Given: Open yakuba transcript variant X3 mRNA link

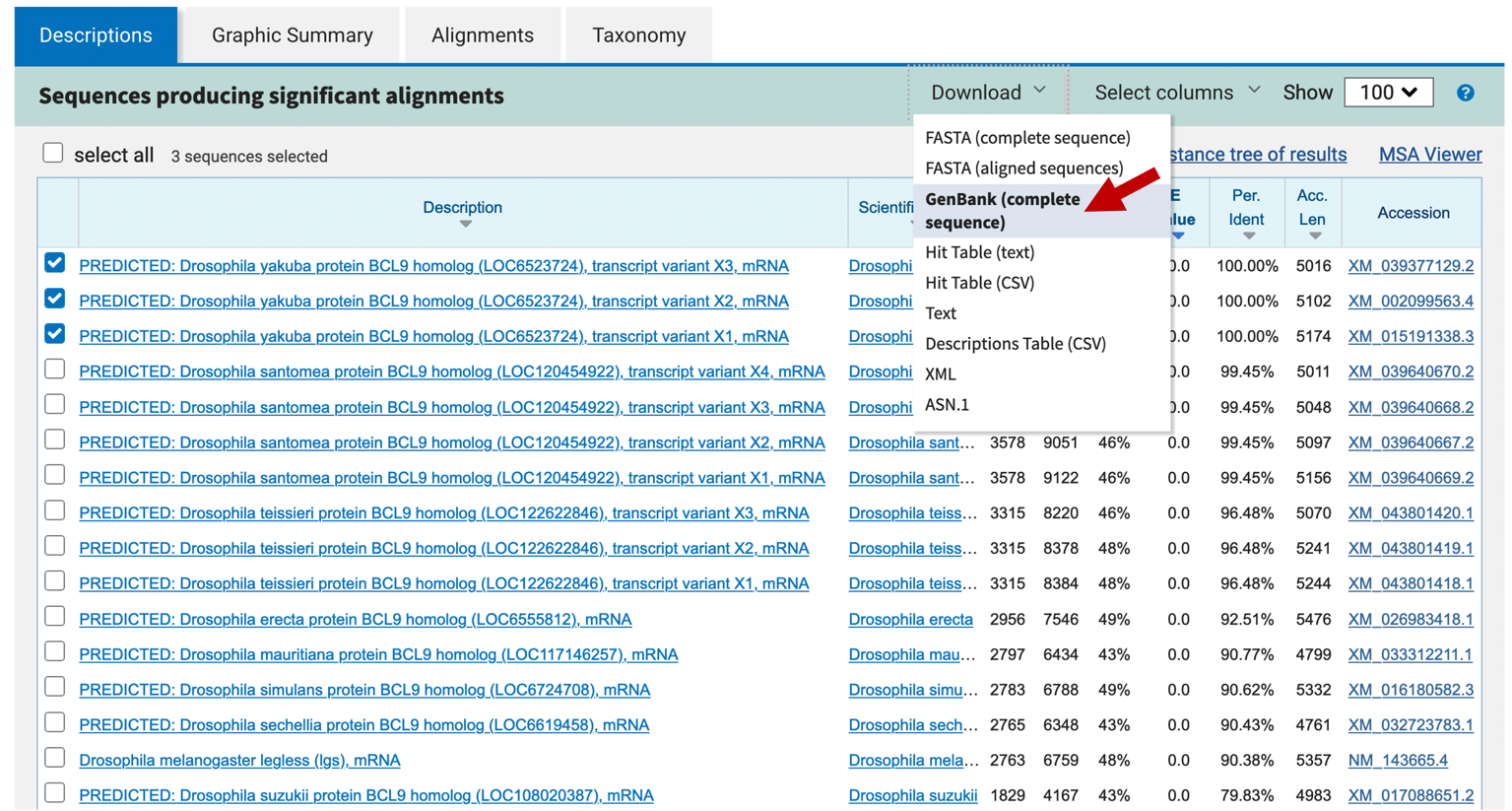Looking at the screenshot, I should point(433,266).
